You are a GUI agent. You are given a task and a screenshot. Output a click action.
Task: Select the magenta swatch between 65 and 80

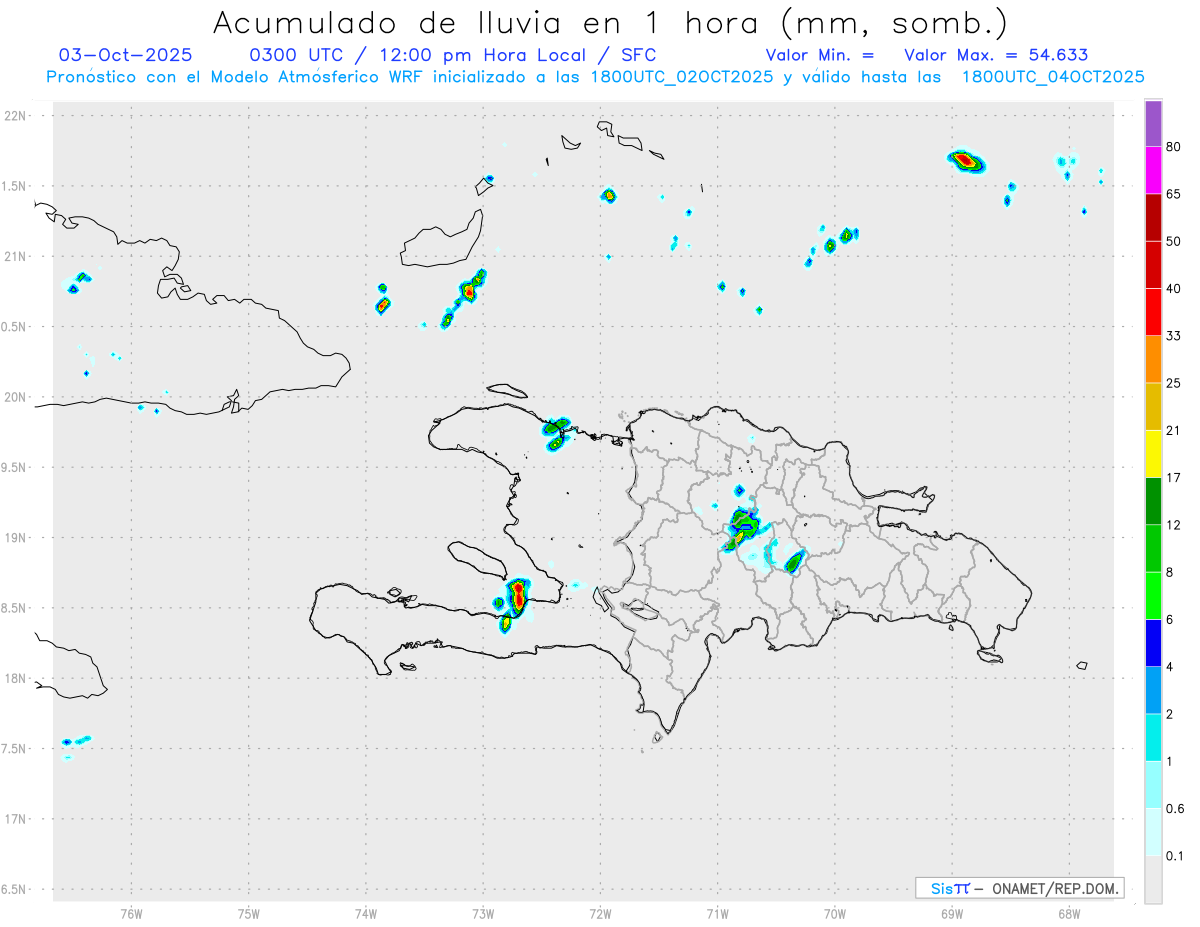pyautogui.click(x=1153, y=170)
